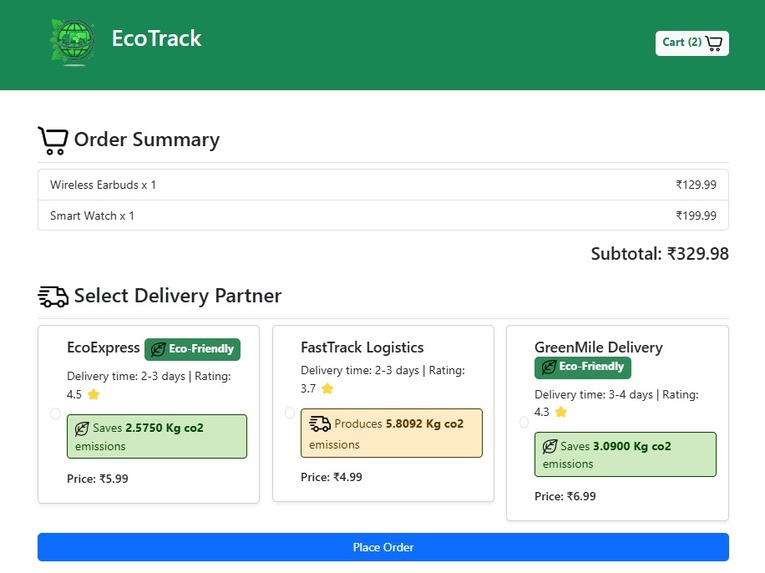
Task: Click the GreenMile Delivery partner name
Action: pos(598,348)
